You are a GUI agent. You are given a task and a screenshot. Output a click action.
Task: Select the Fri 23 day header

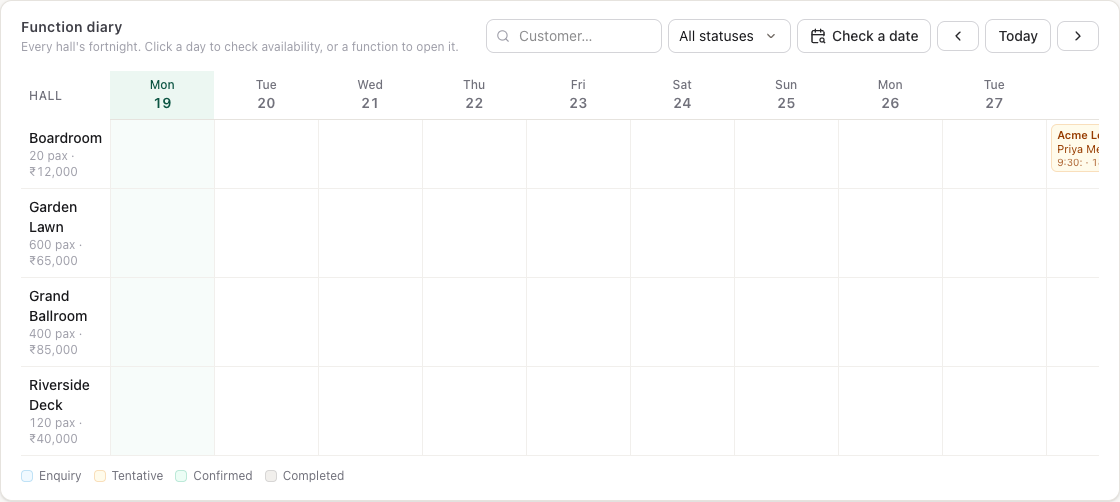[579, 95]
